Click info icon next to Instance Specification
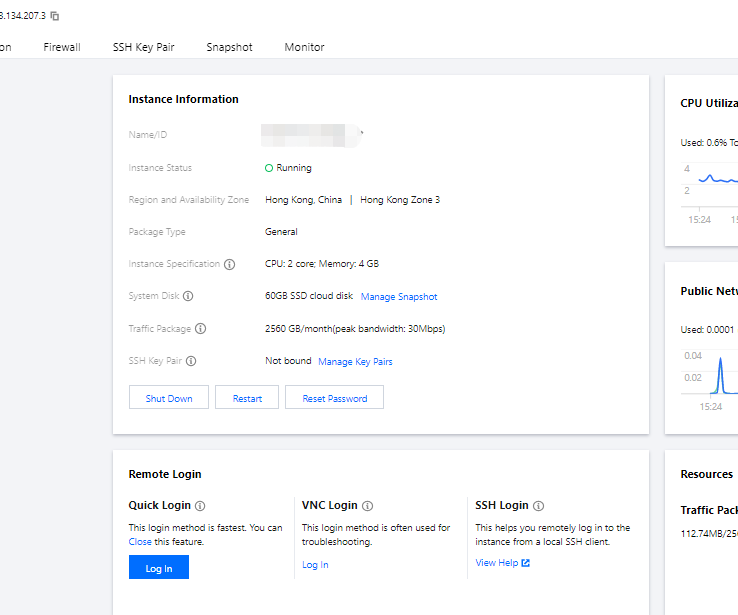 230,265
